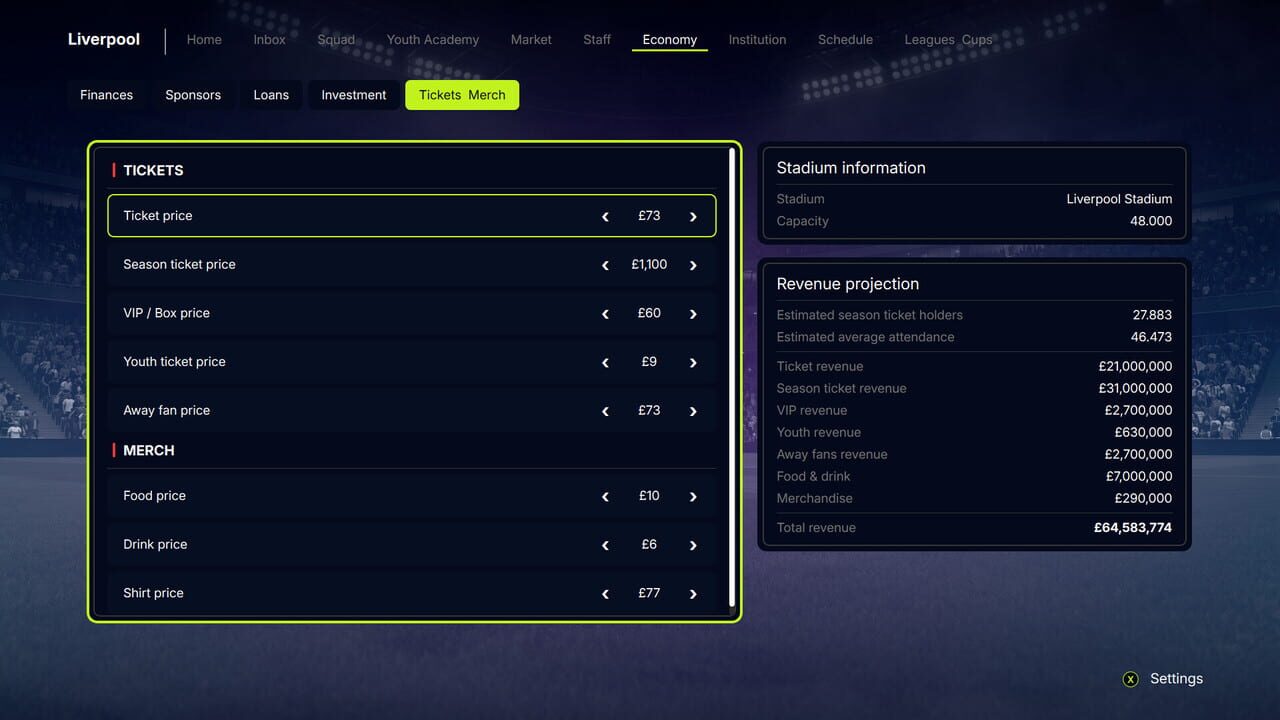Click the Total revenue amount £64,583,774
1280x720 pixels.
click(1133, 528)
